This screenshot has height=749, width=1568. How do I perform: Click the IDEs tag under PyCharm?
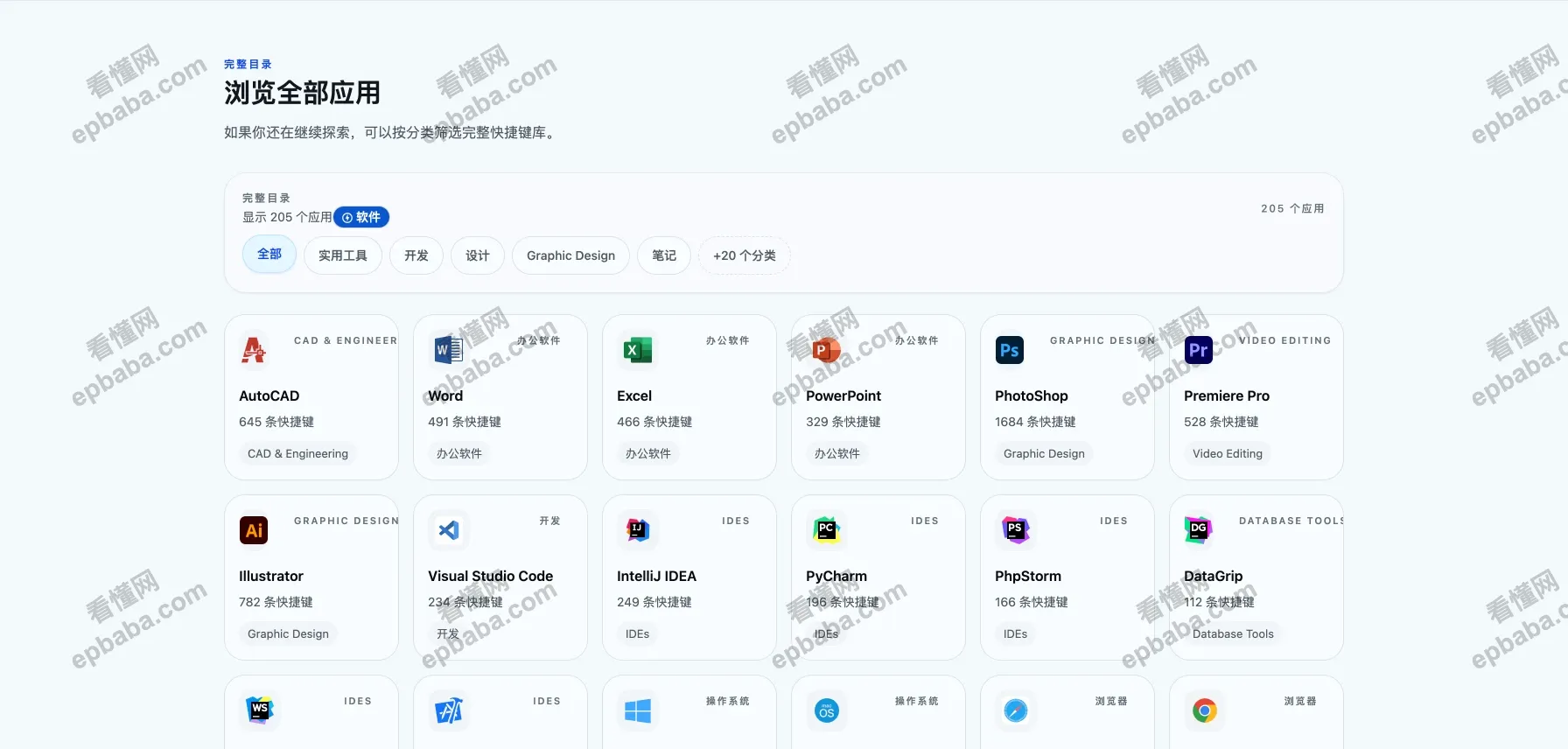pyautogui.click(x=827, y=633)
